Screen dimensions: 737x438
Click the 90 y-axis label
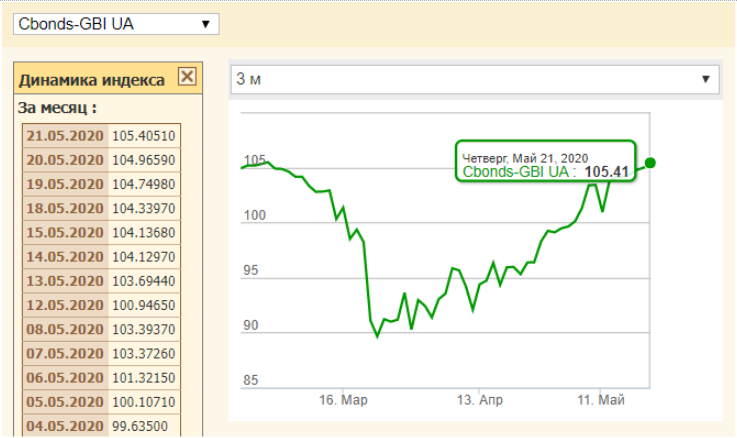tap(251, 326)
